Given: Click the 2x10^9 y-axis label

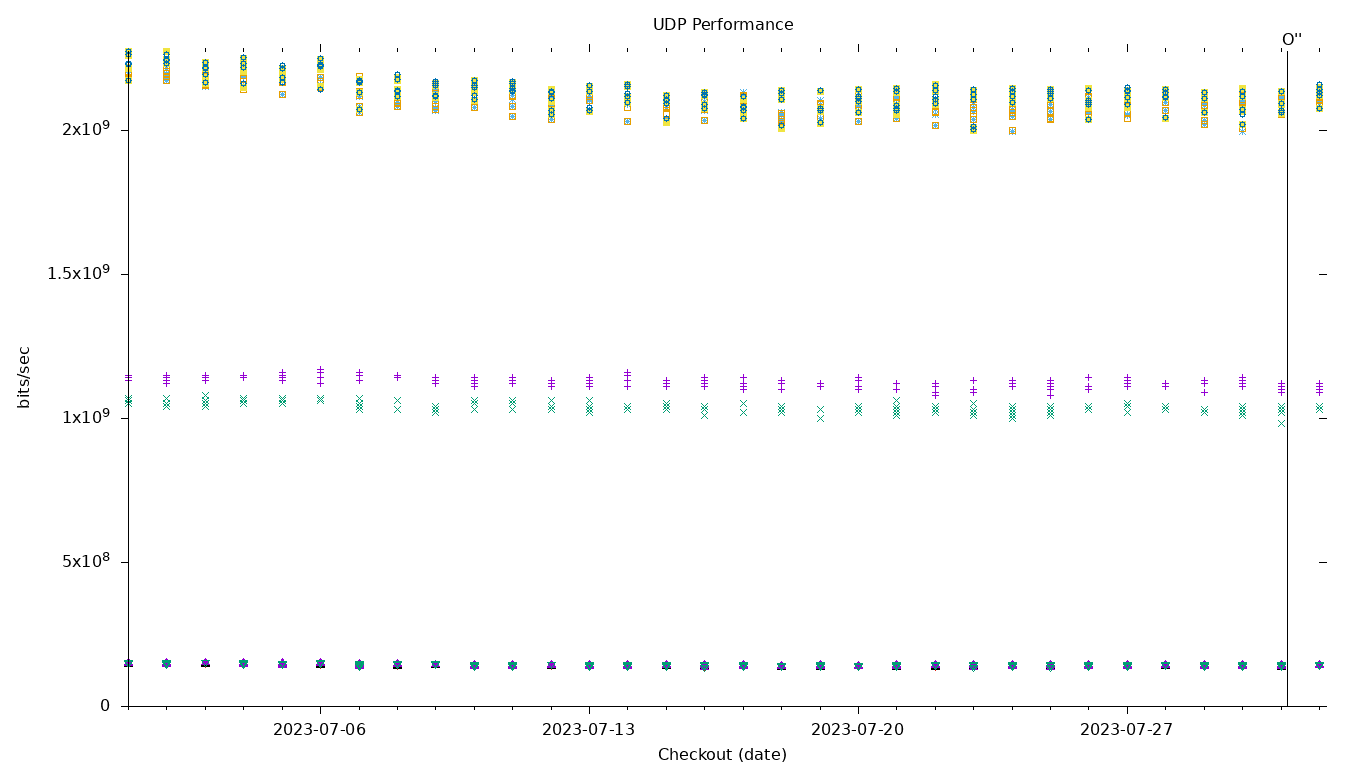Looking at the screenshot, I should [x=86, y=130].
